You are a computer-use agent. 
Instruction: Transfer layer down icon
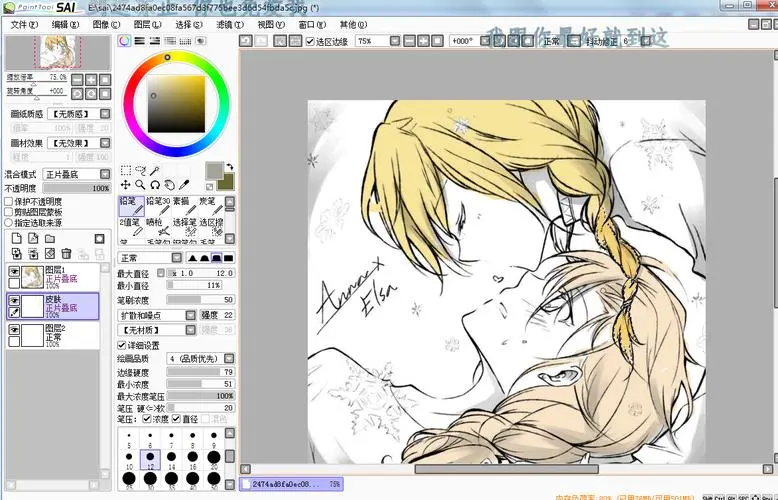coord(16,254)
